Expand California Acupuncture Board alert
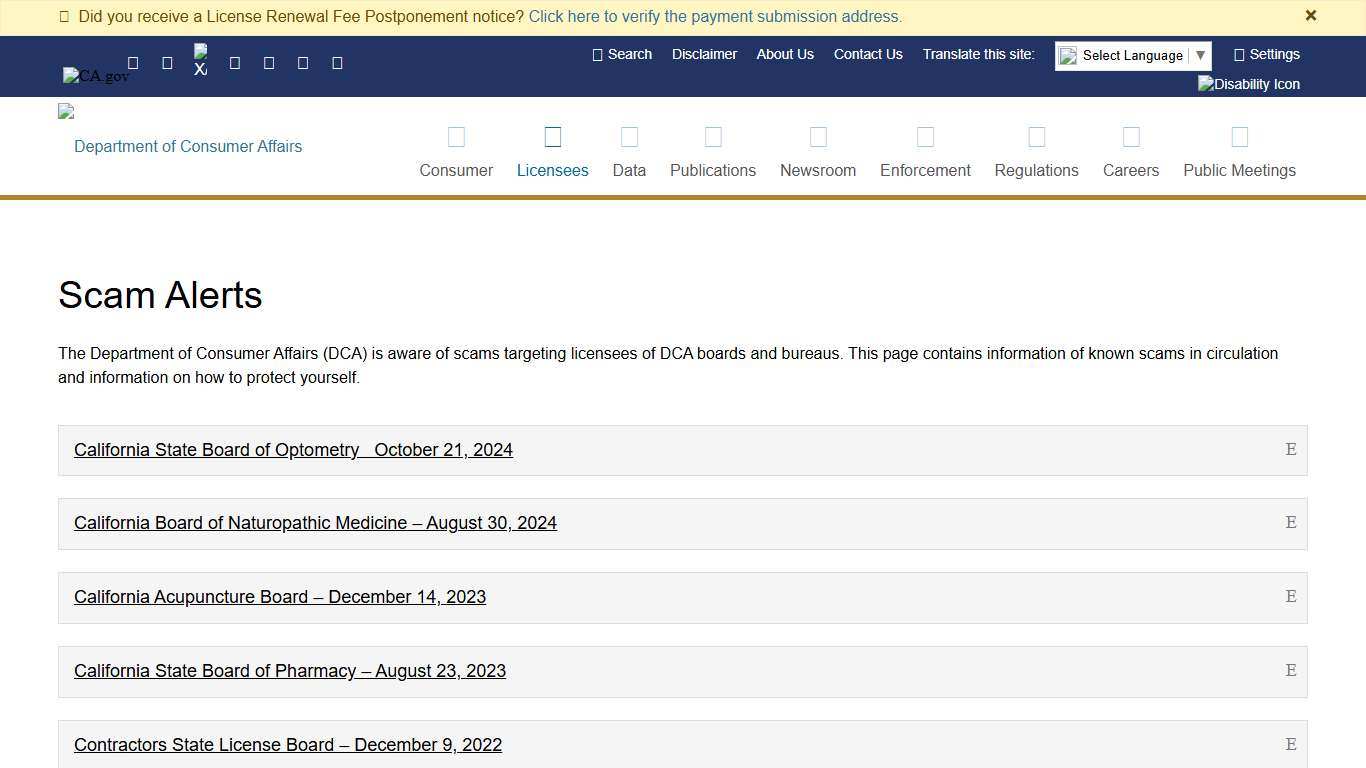 [280, 597]
